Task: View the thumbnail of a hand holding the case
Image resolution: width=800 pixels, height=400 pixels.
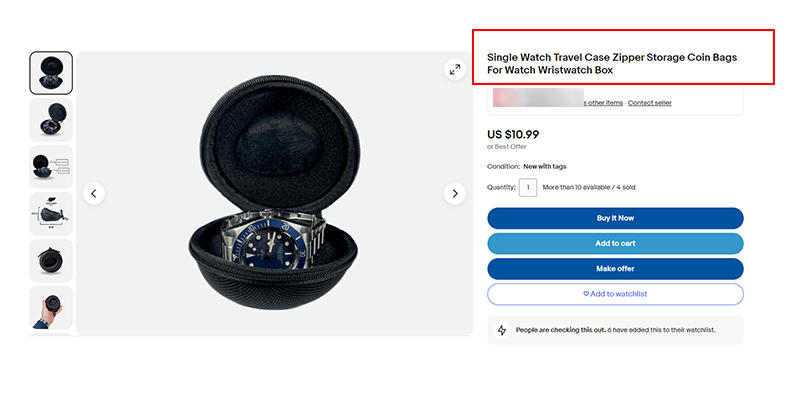Action: point(51,307)
